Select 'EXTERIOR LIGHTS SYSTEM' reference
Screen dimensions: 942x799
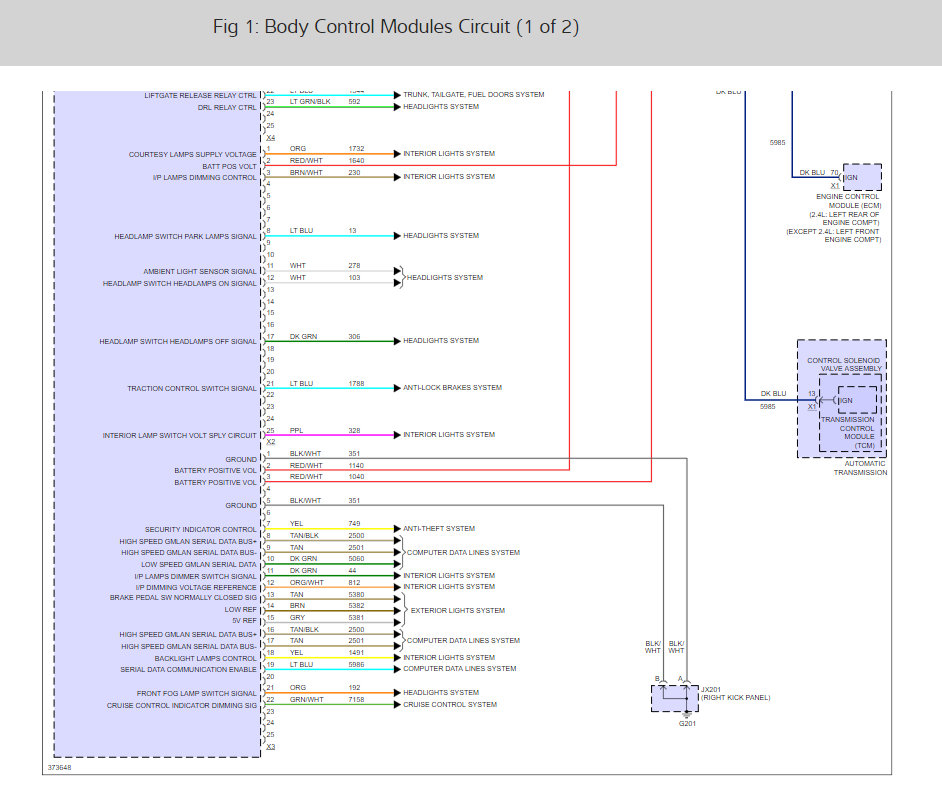click(x=458, y=610)
